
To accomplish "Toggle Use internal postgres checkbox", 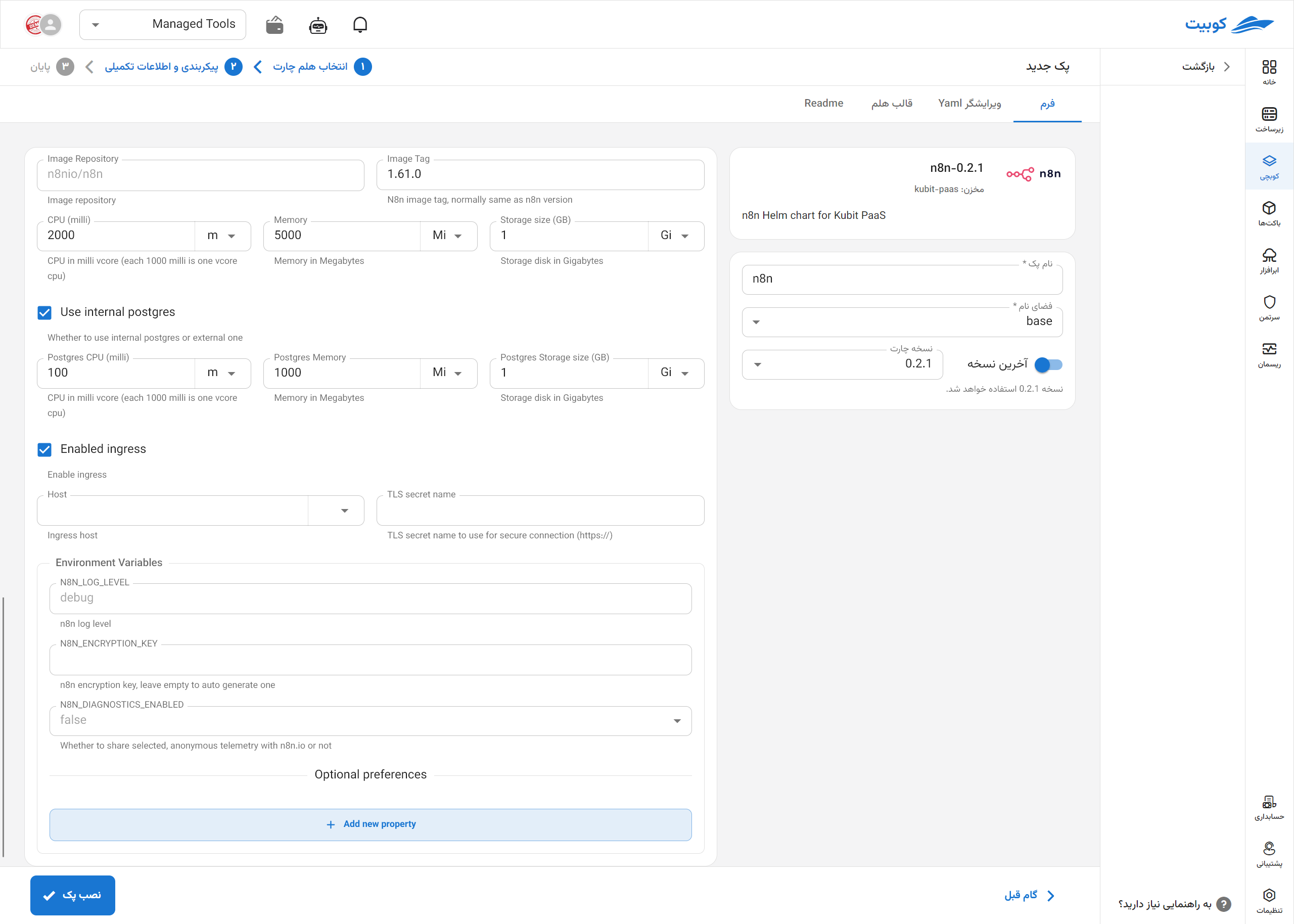I will pos(44,312).
